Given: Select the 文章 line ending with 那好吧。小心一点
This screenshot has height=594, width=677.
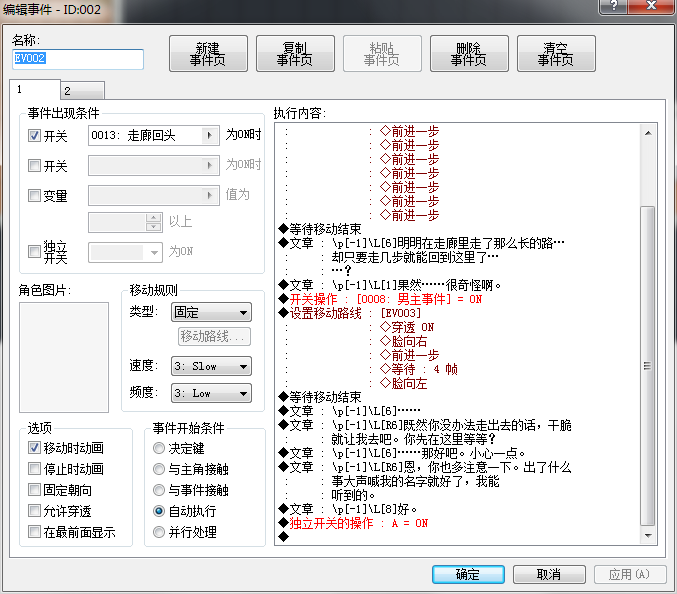Looking at the screenshot, I should click(x=402, y=453).
